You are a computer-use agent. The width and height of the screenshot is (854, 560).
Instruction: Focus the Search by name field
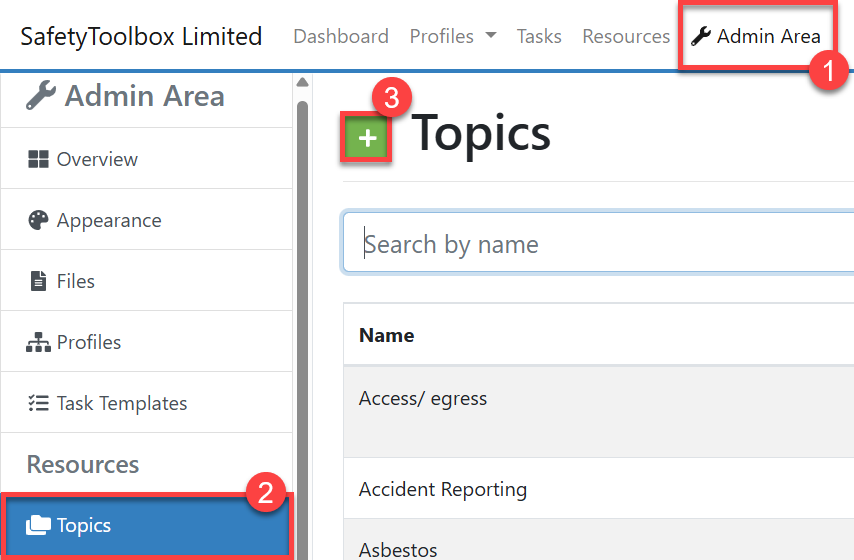pos(600,244)
